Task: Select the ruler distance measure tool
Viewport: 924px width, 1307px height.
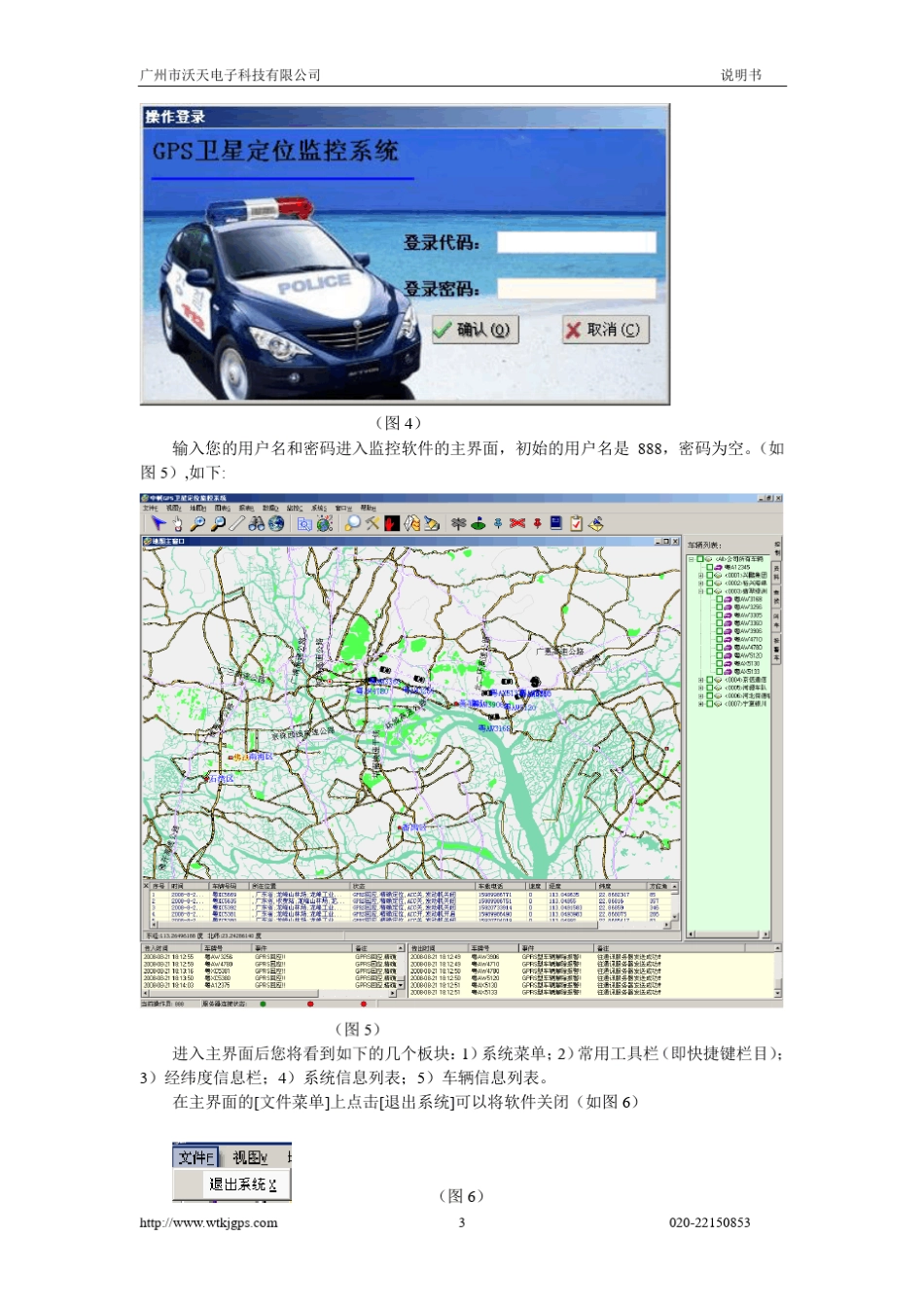Action: [x=236, y=523]
